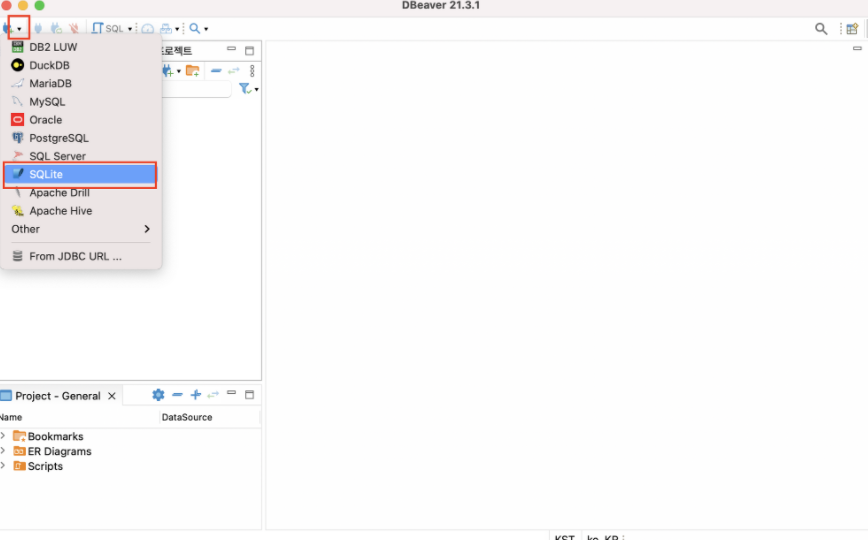
Task: Click navigator's Collapse All blue bar icon
Action: pyautogui.click(x=216, y=71)
